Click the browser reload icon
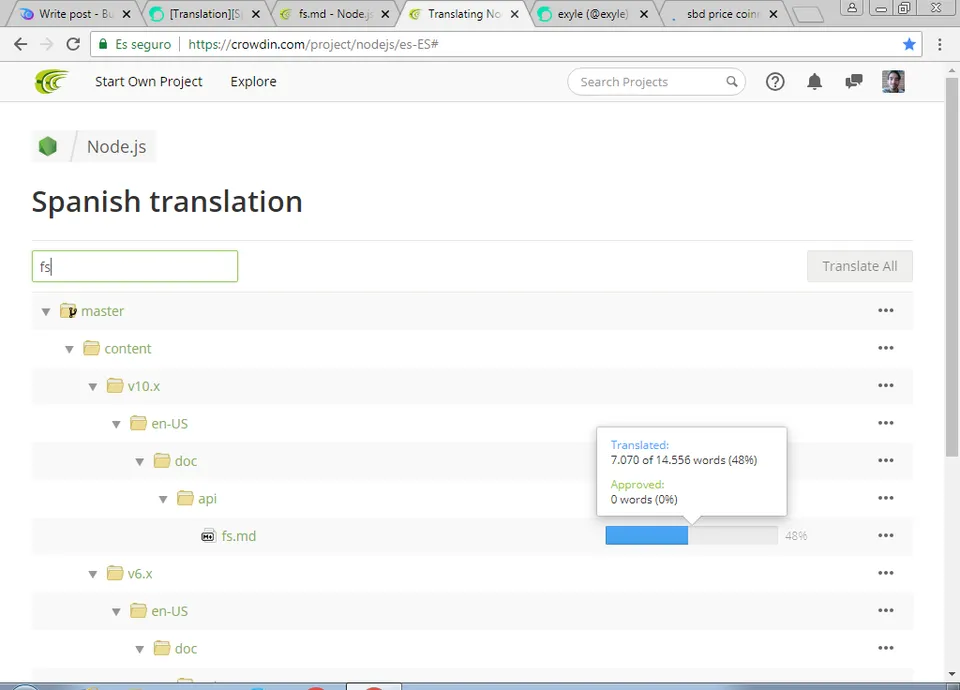The height and width of the screenshot is (690, 960). click(x=73, y=44)
